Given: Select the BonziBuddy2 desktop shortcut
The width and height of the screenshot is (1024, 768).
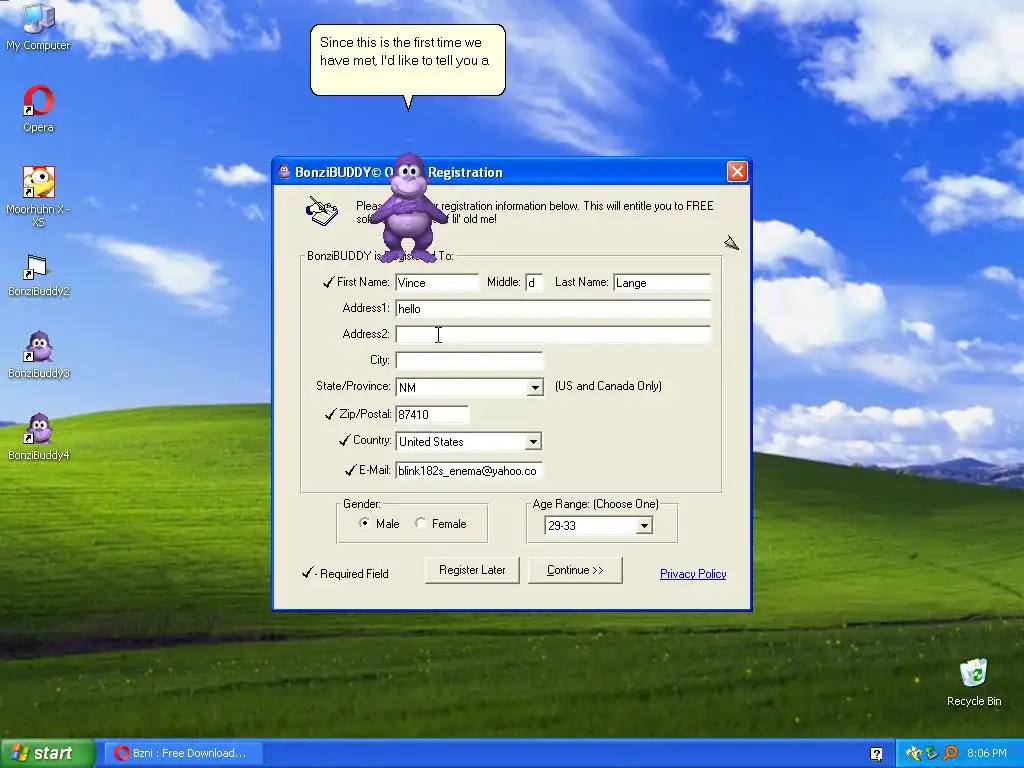Looking at the screenshot, I should pos(38,274).
